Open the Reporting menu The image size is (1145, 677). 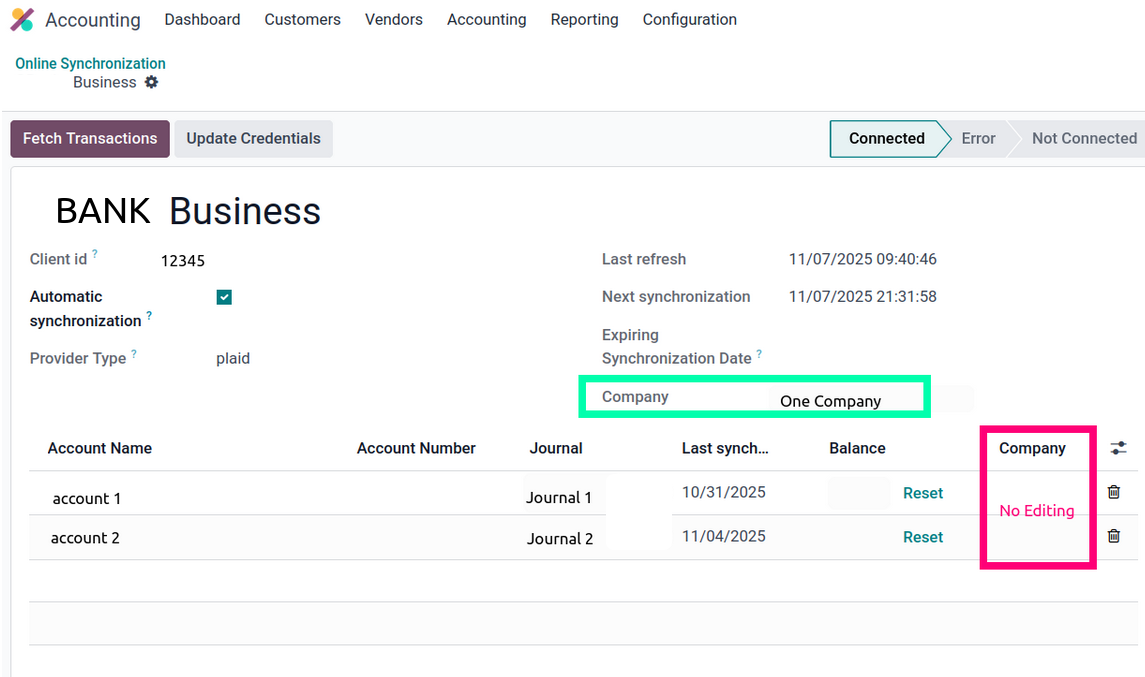pyautogui.click(x=584, y=20)
